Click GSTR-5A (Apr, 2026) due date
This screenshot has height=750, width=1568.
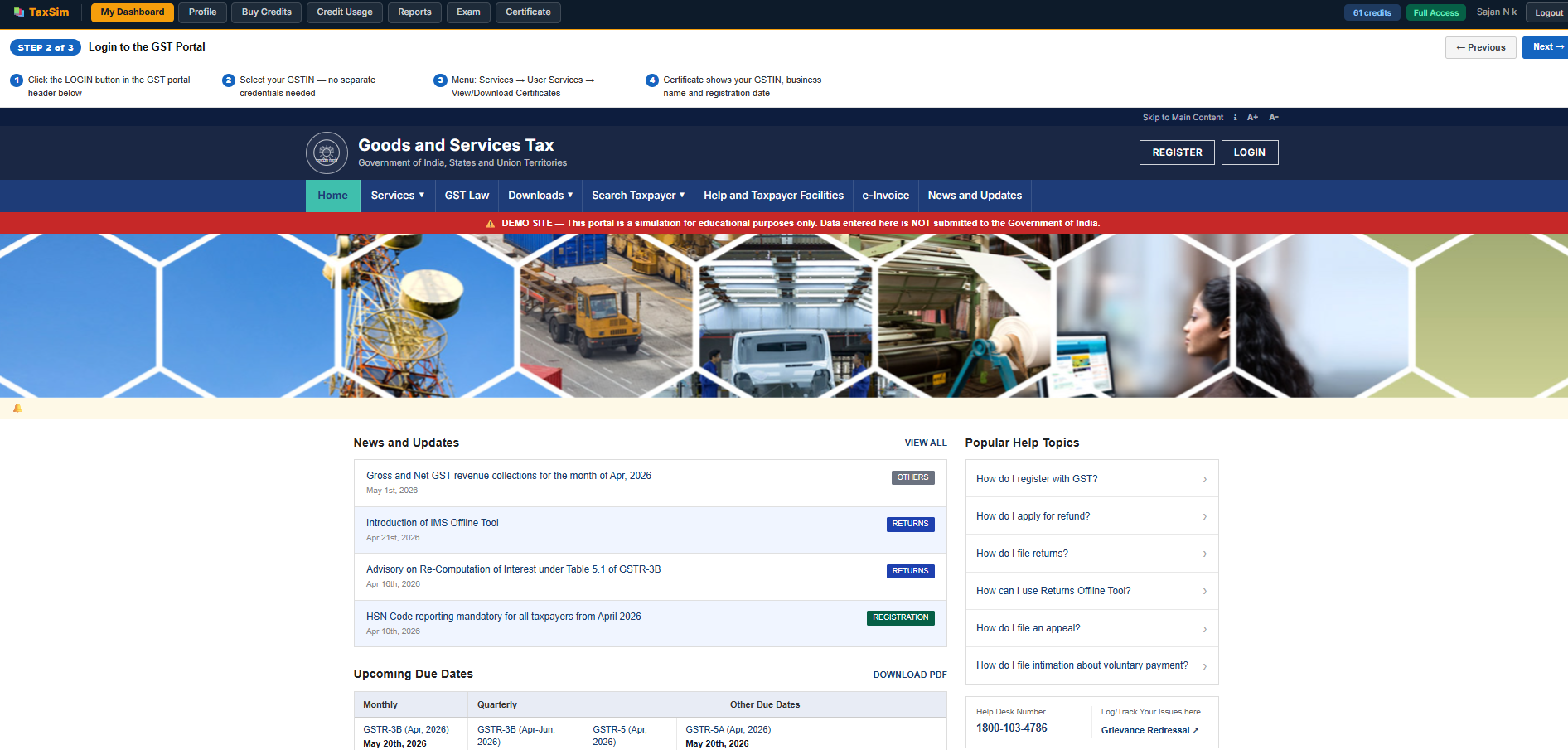pos(728,730)
